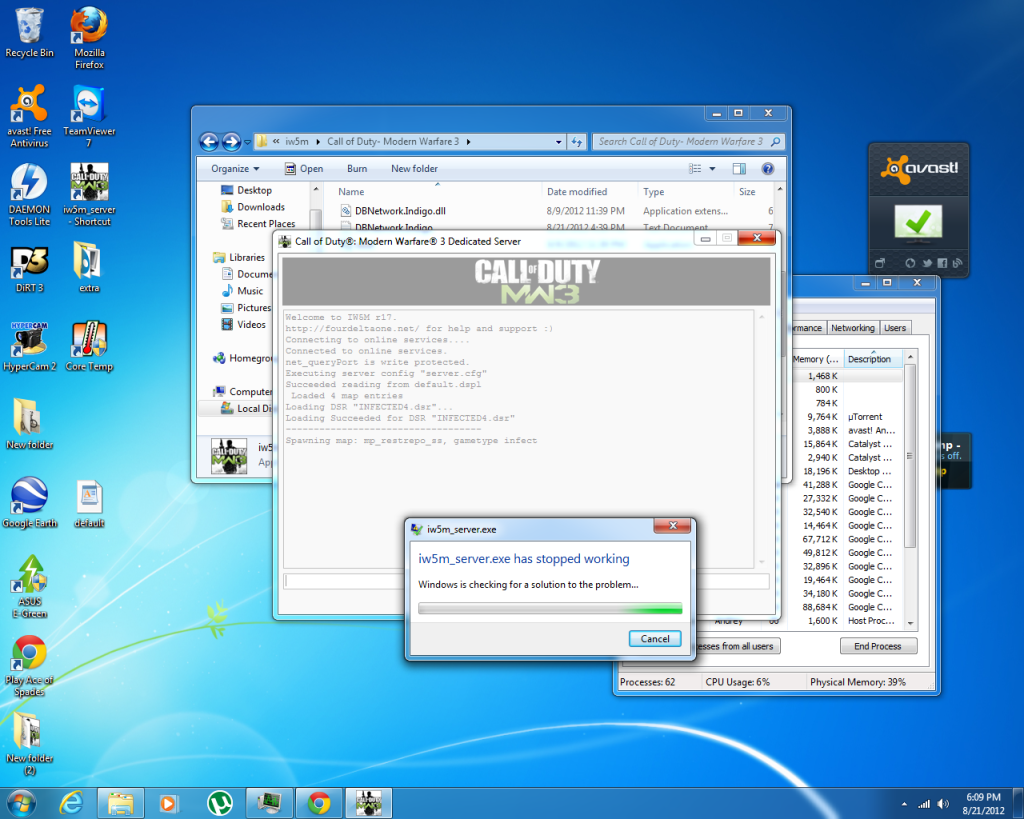Open Windows Explorer from the taskbar
This screenshot has width=1024, height=819.
(121, 803)
